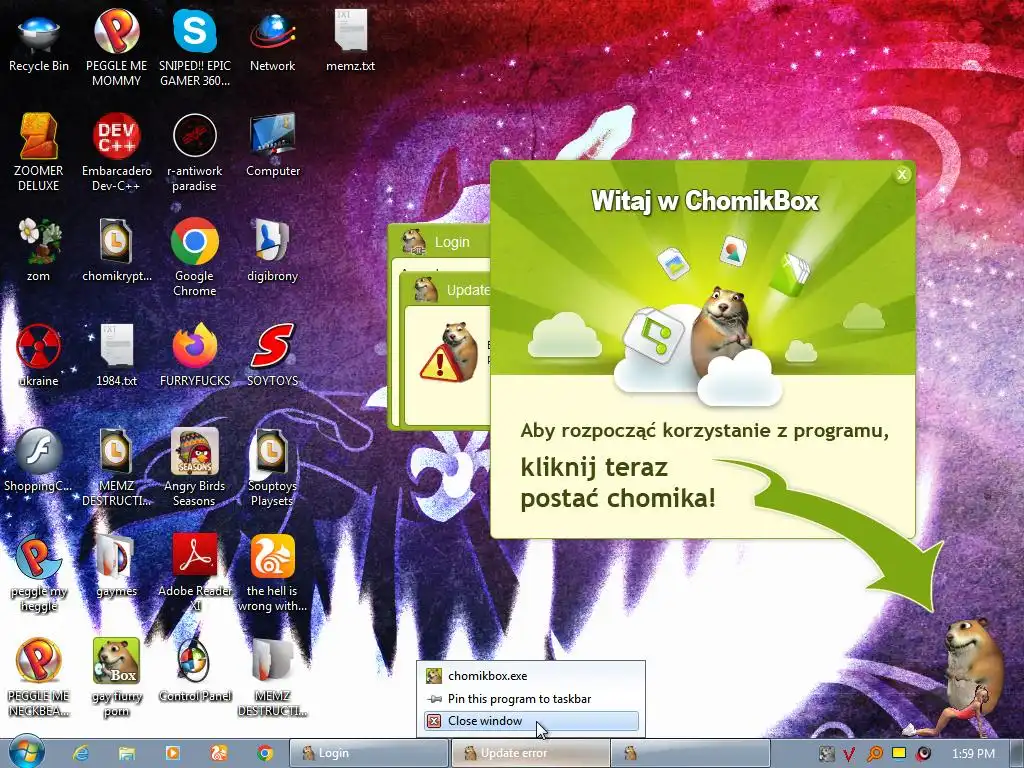Open Windows Explorer from the taskbar
The image size is (1024, 768).
[126, 753]
